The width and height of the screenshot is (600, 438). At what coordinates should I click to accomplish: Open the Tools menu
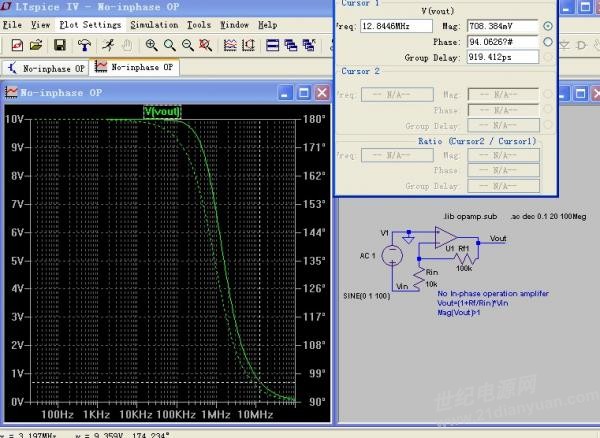199,24
